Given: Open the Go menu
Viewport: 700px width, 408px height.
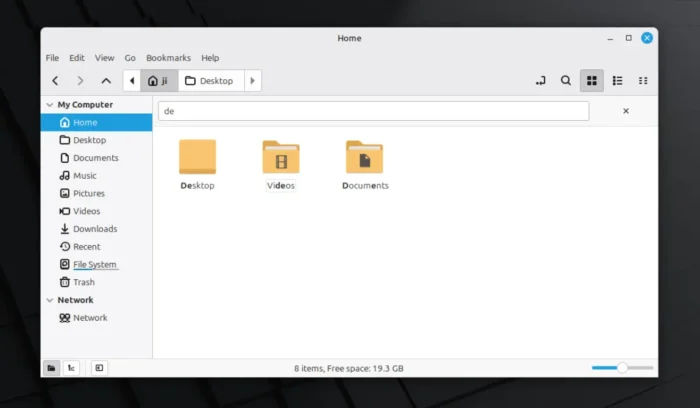Looking at the screenshot, I should pyautogui.click(x=130, y=58).
